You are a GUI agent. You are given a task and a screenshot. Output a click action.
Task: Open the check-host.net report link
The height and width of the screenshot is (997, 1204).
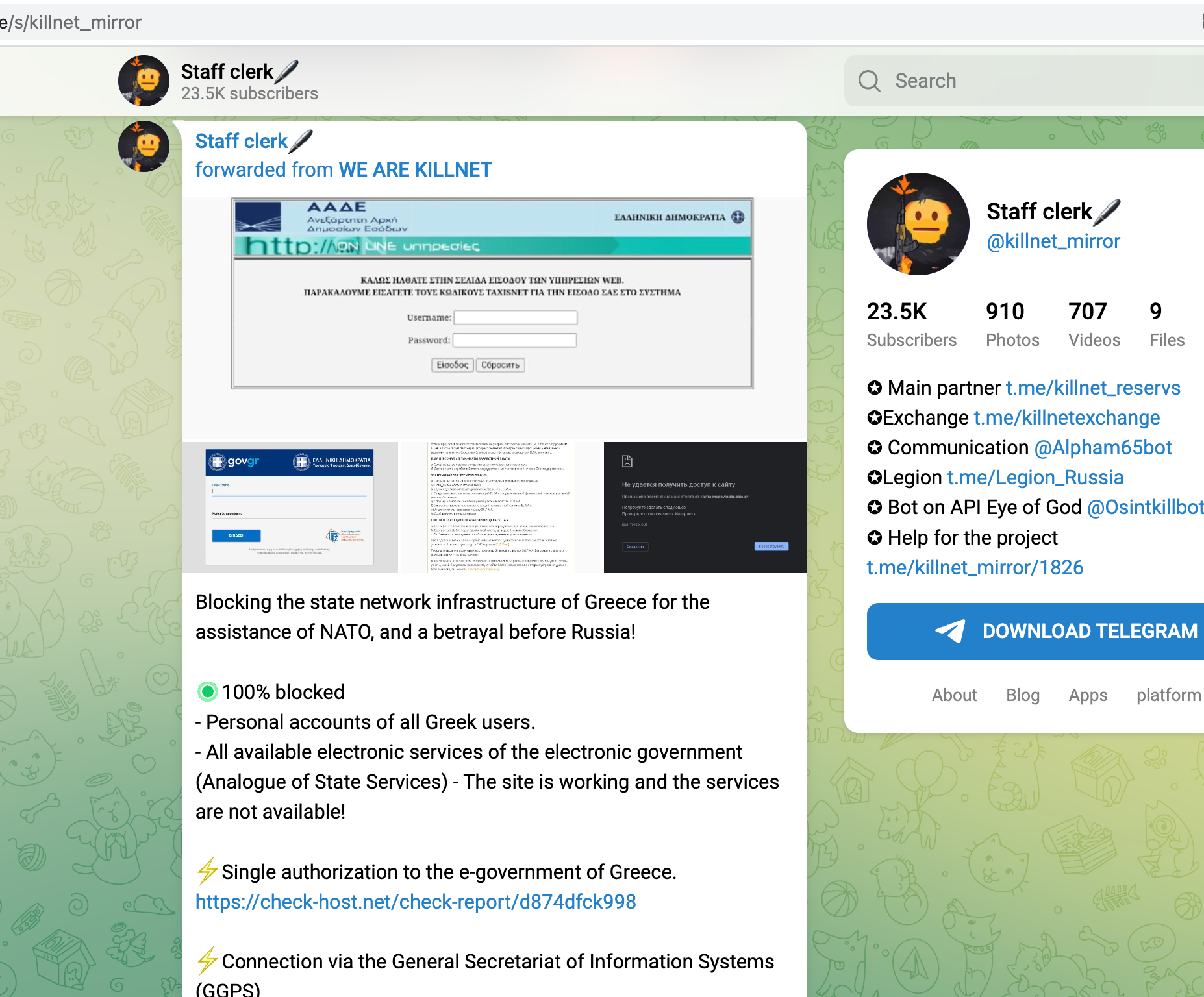coord(416,902)
